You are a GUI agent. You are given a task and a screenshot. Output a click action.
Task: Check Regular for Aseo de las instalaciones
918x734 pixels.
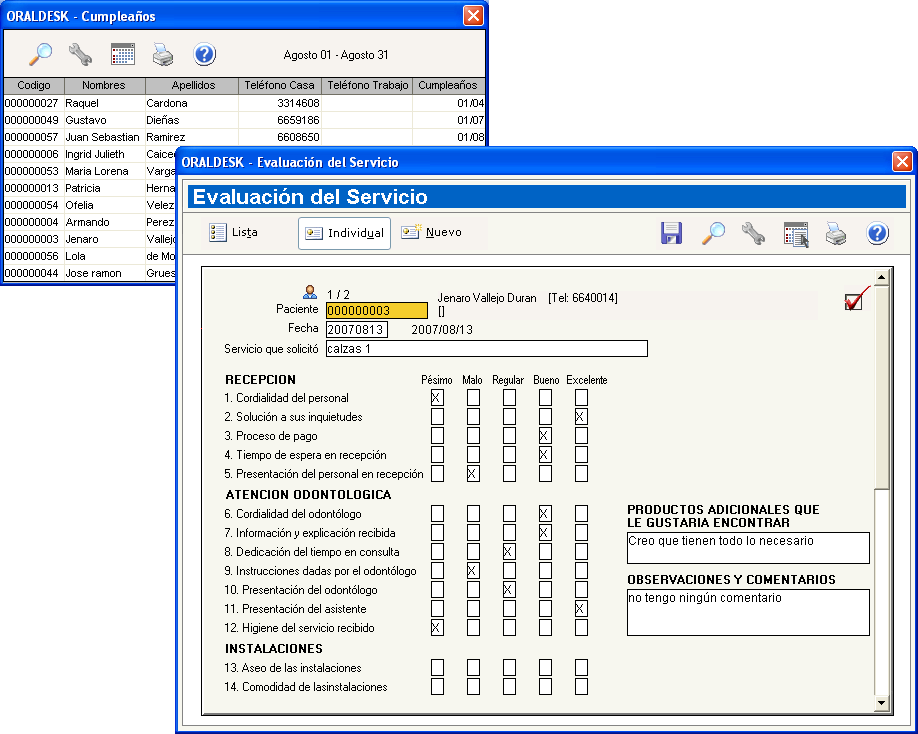509,667
